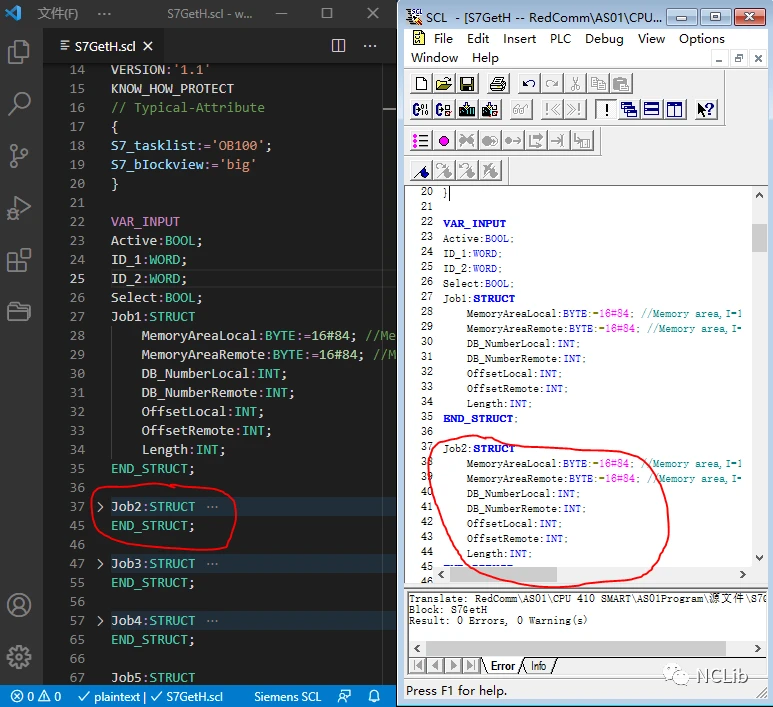Open the Debug menu in SCL editor
The width and height of the screenshot is (773, 707).
(604, 39)
